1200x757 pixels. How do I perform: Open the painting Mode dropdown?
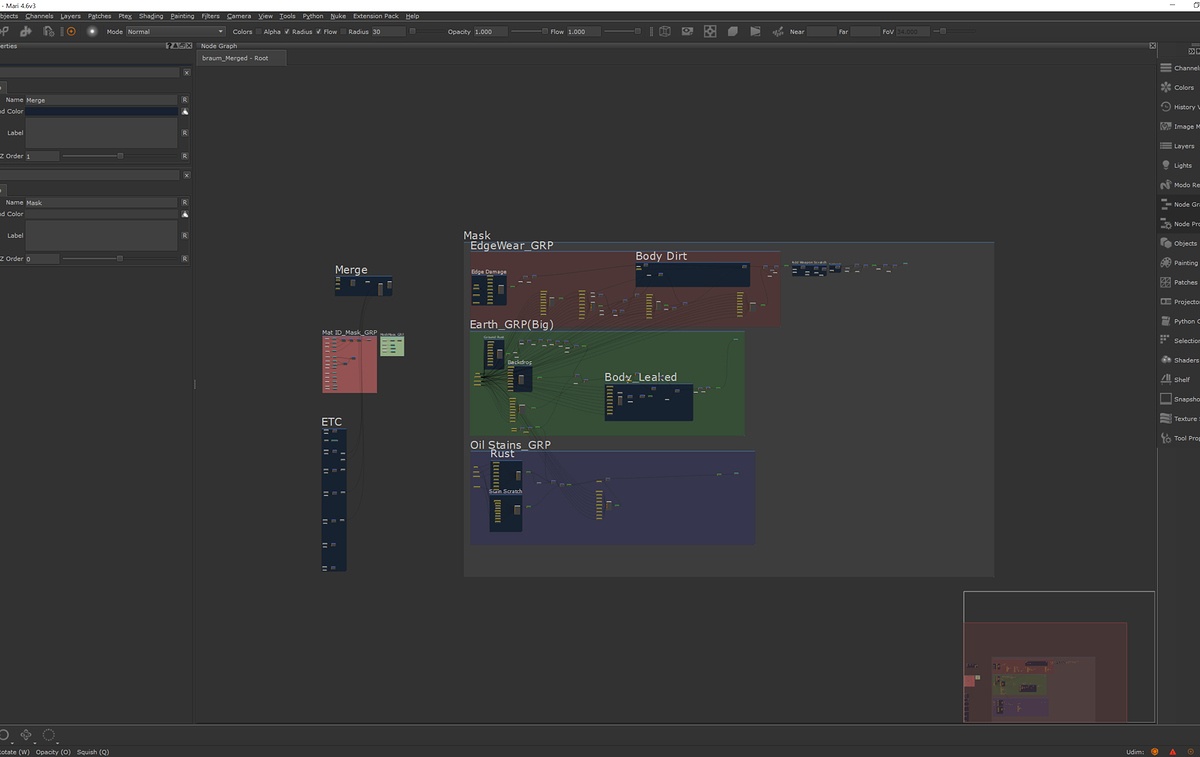click(175, 32)
